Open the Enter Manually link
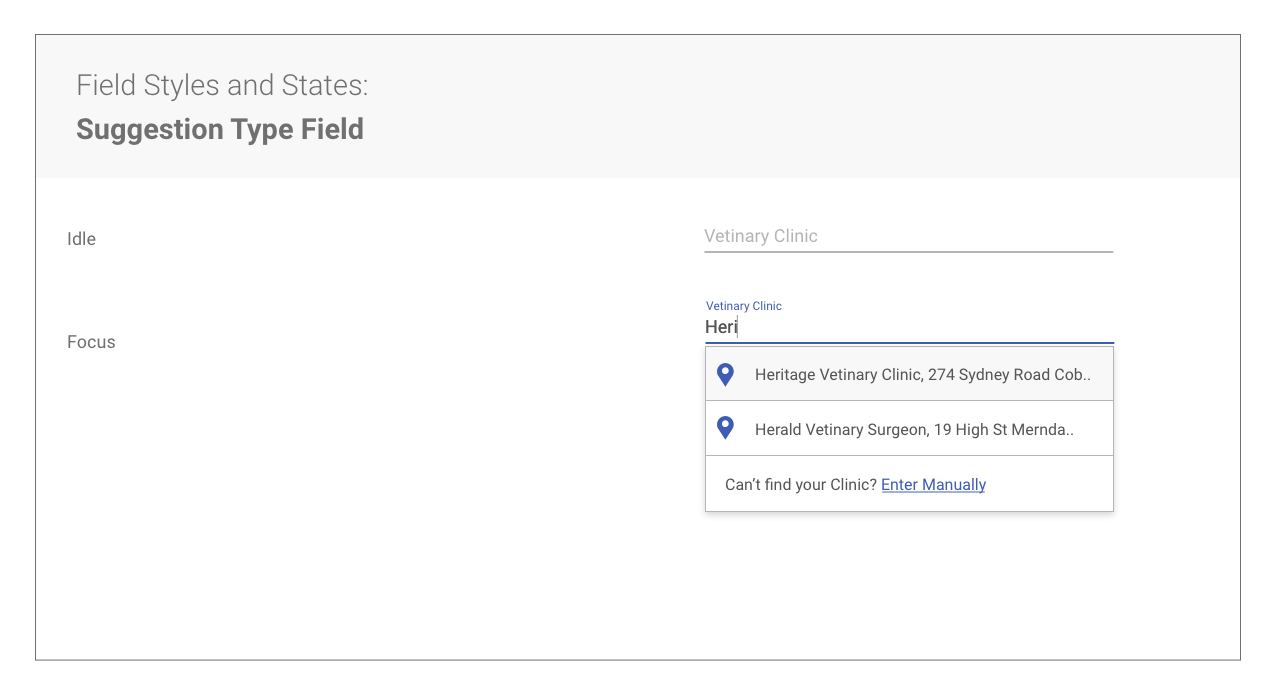Screen dimensions: 1276x695 click(933, 484)
